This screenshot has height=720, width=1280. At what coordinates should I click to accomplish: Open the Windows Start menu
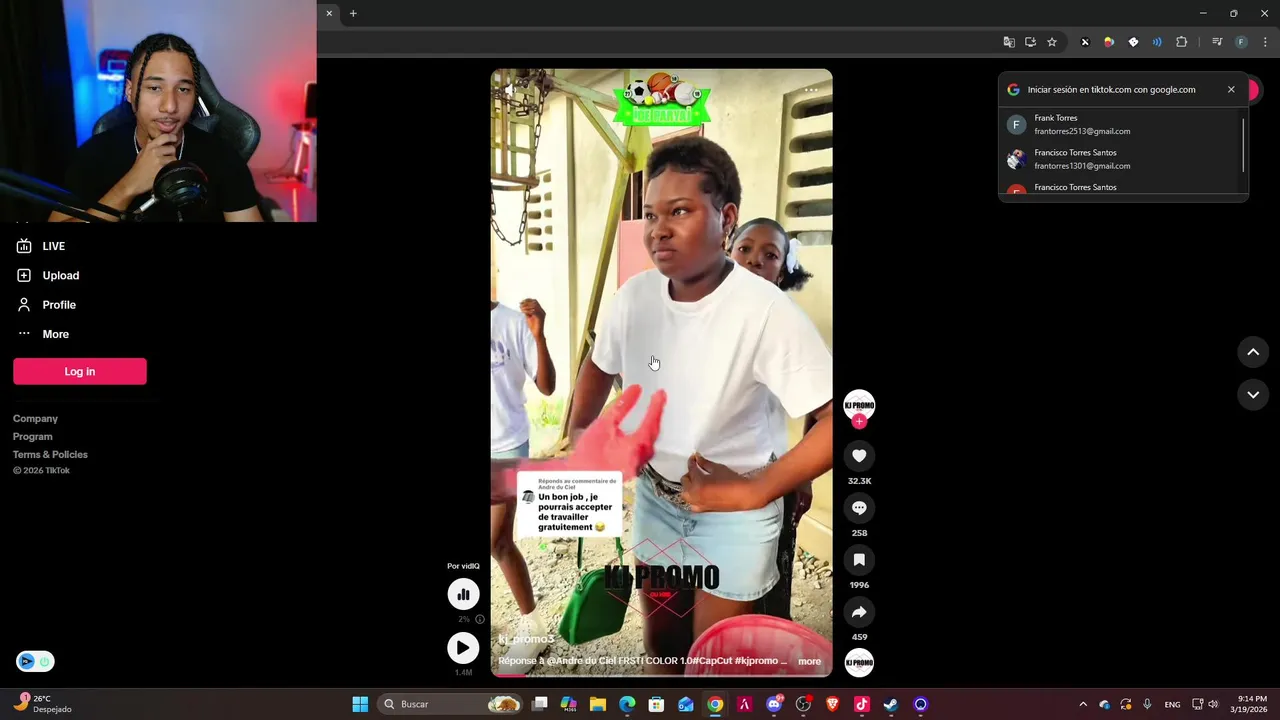pyautogui.click(x=360, y=704)
